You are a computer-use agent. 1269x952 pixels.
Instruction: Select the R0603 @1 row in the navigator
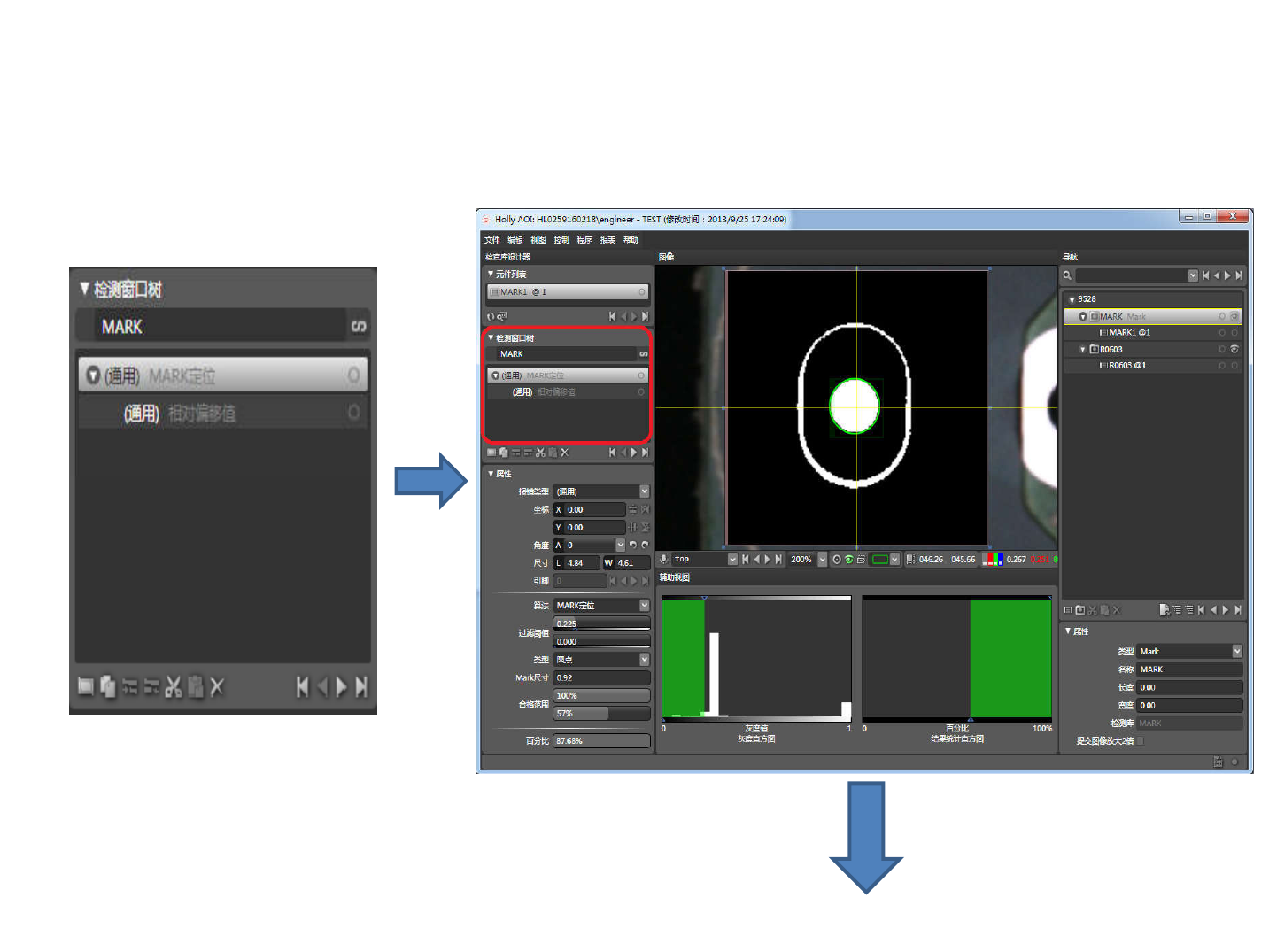click(x=1152, y=365)
